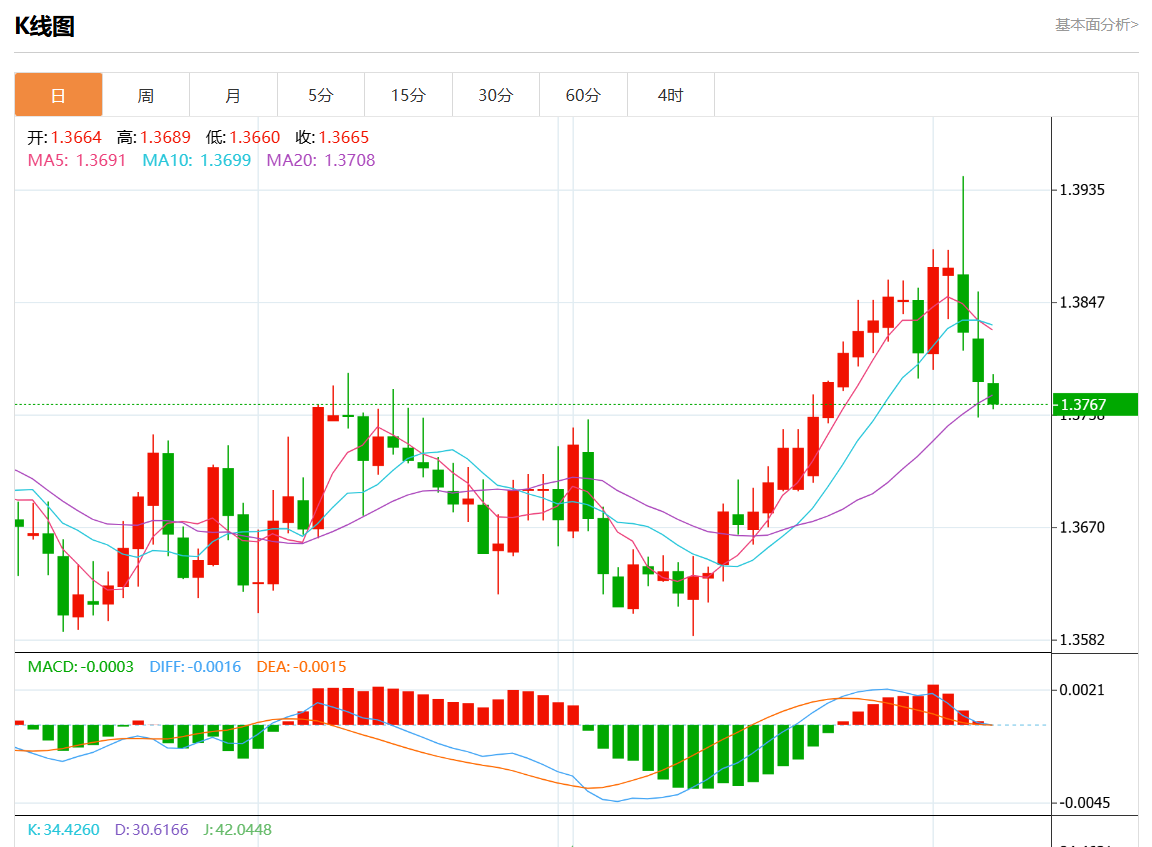Click the MA20: 1.3708 label
This screenshot has width=1152, height=847.
[x=321, y=160]
